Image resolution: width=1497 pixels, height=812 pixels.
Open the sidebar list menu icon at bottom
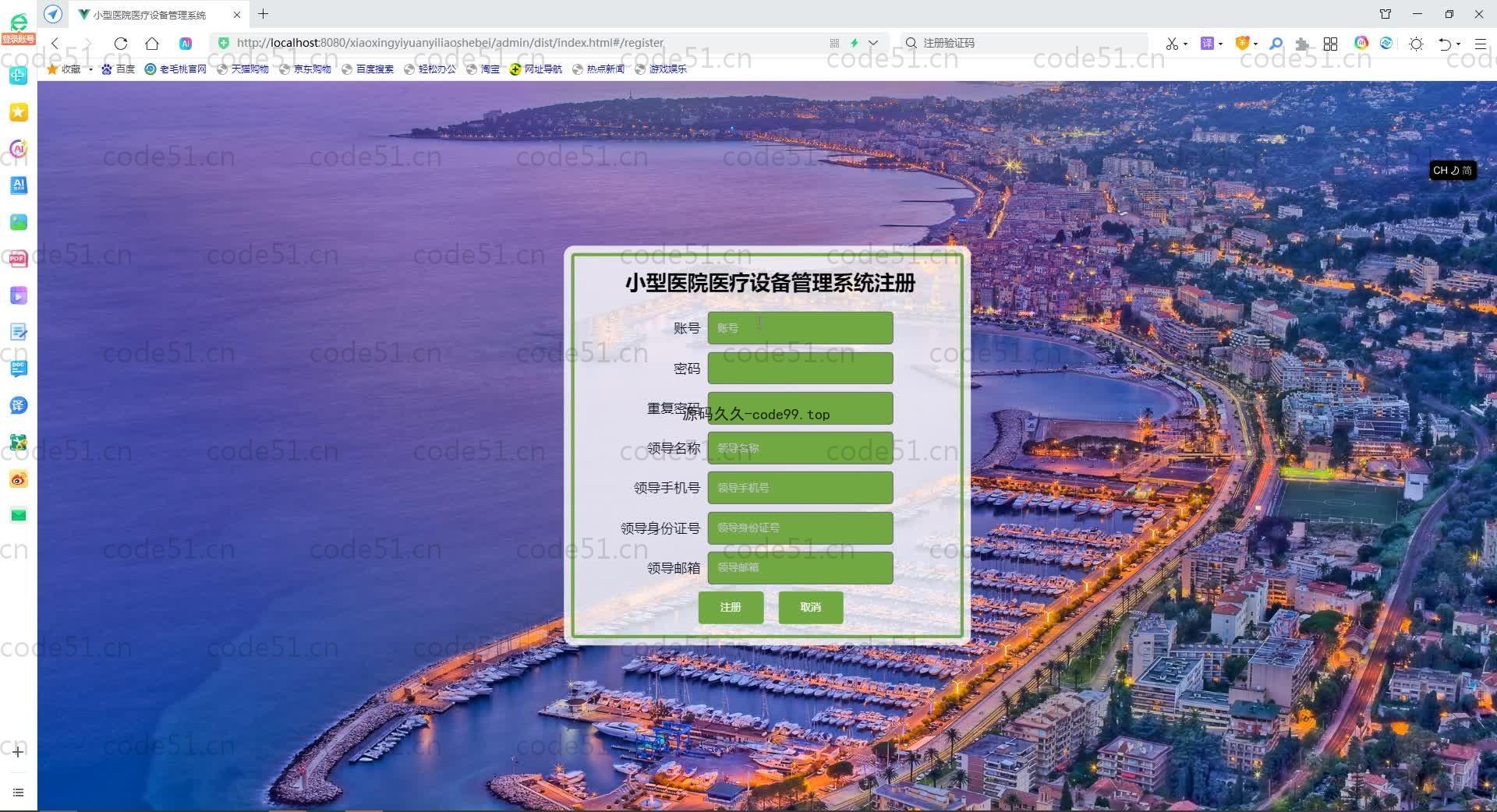[x=19, y=793]
